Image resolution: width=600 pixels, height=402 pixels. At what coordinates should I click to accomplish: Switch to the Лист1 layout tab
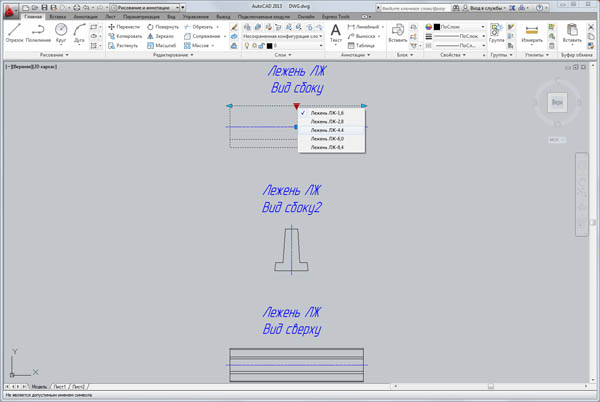[x=59, y=387]
